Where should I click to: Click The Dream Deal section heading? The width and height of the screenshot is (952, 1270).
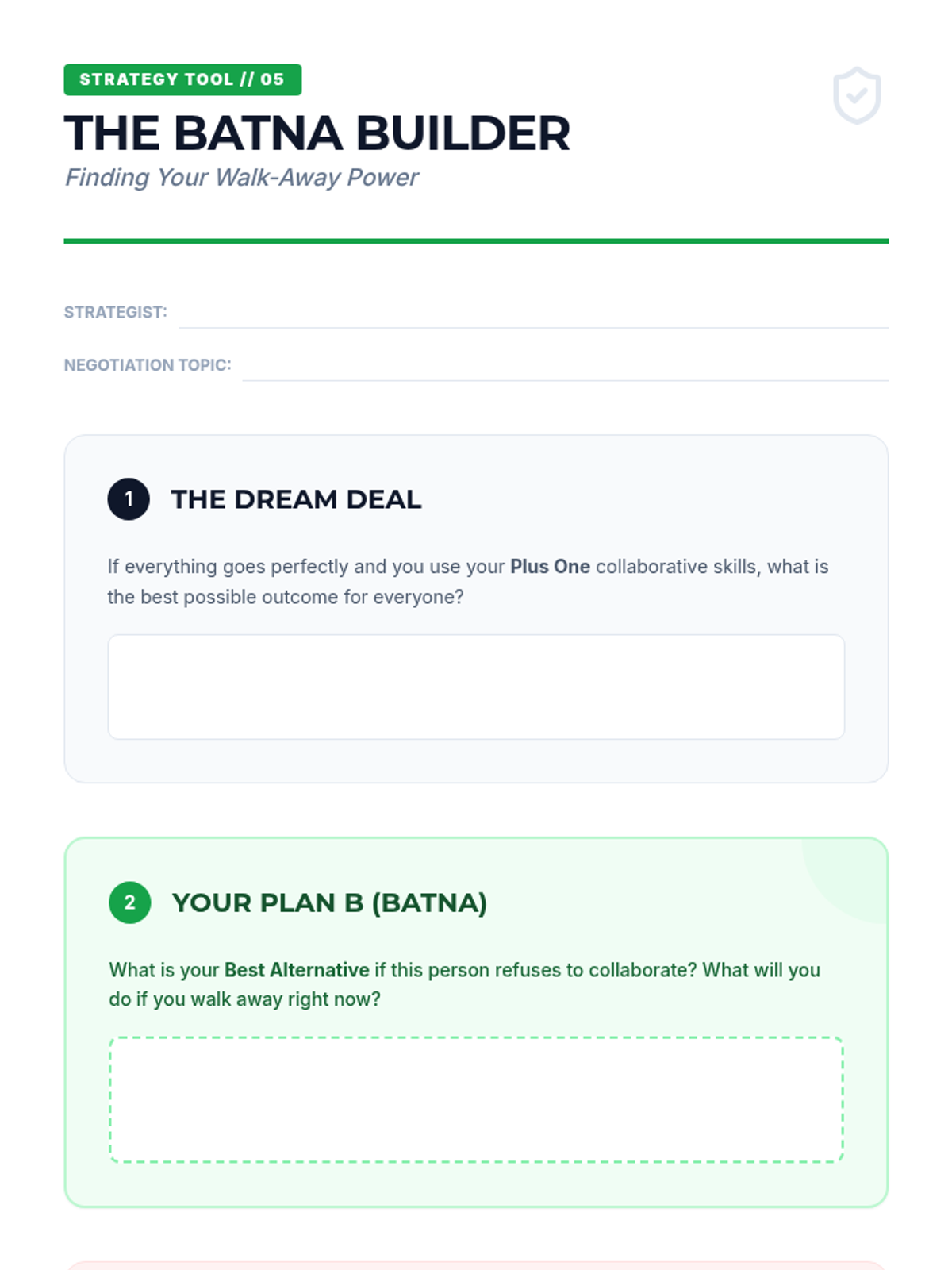point(296,499)
